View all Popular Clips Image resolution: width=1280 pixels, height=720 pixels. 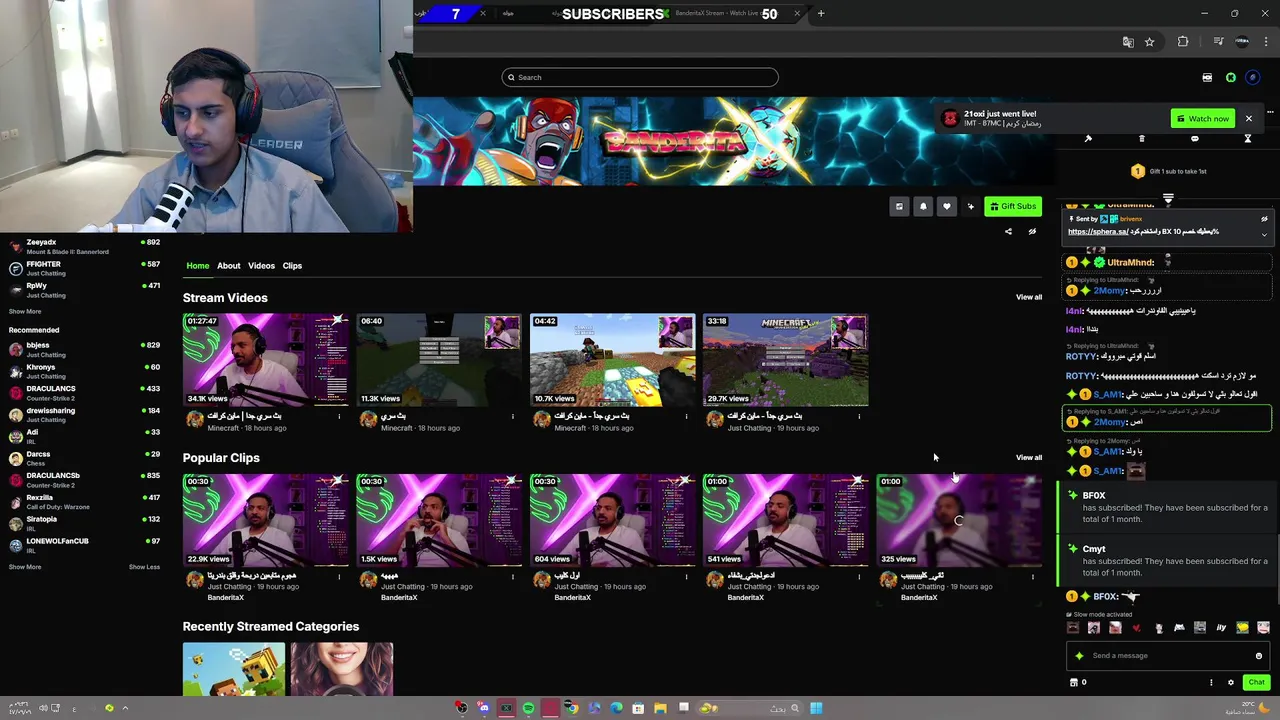pyautogui.click(x=1028, y=457)
